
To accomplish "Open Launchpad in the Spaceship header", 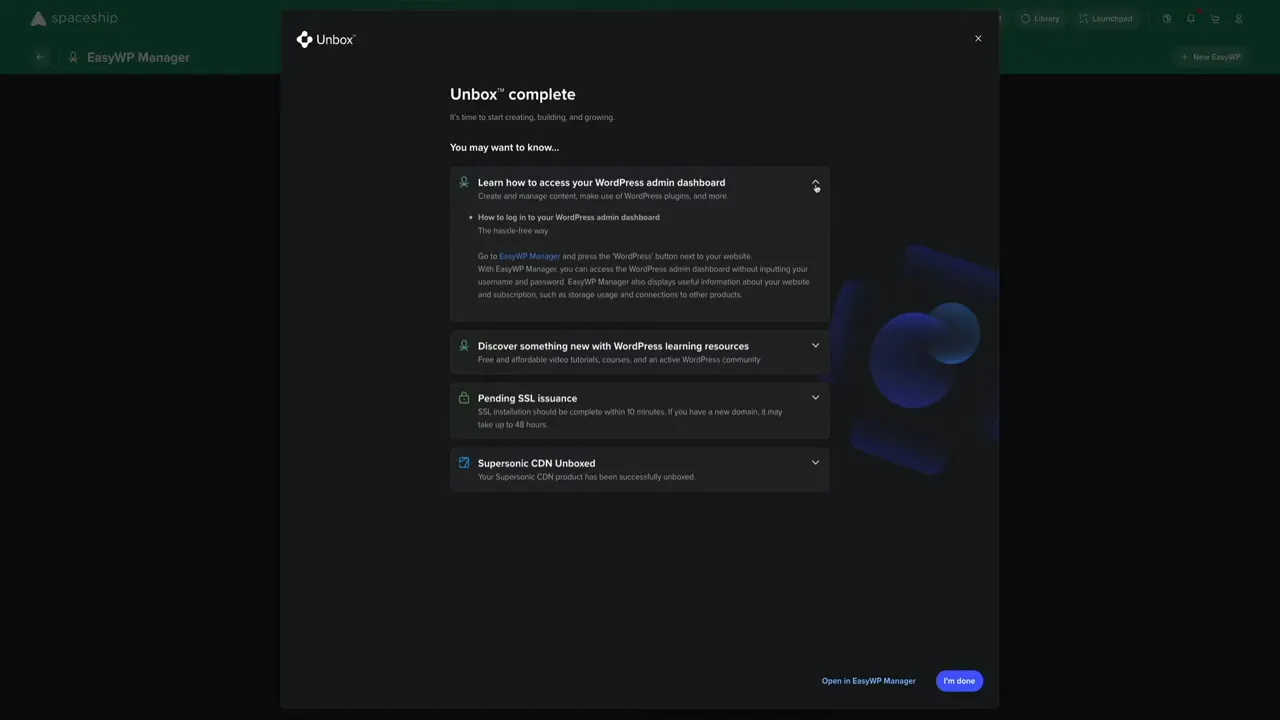I will (1105, 19).
